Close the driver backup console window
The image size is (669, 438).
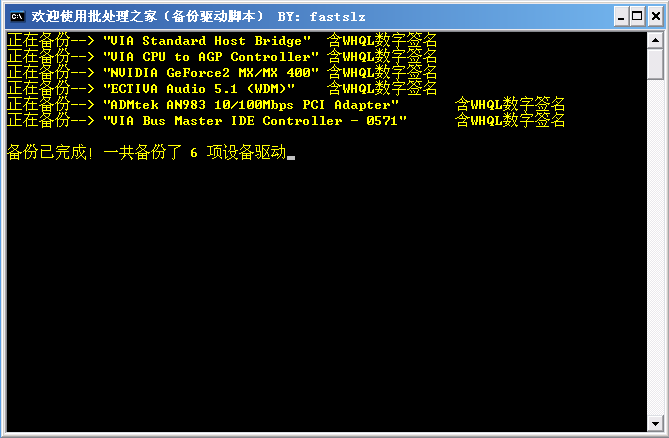656,17
